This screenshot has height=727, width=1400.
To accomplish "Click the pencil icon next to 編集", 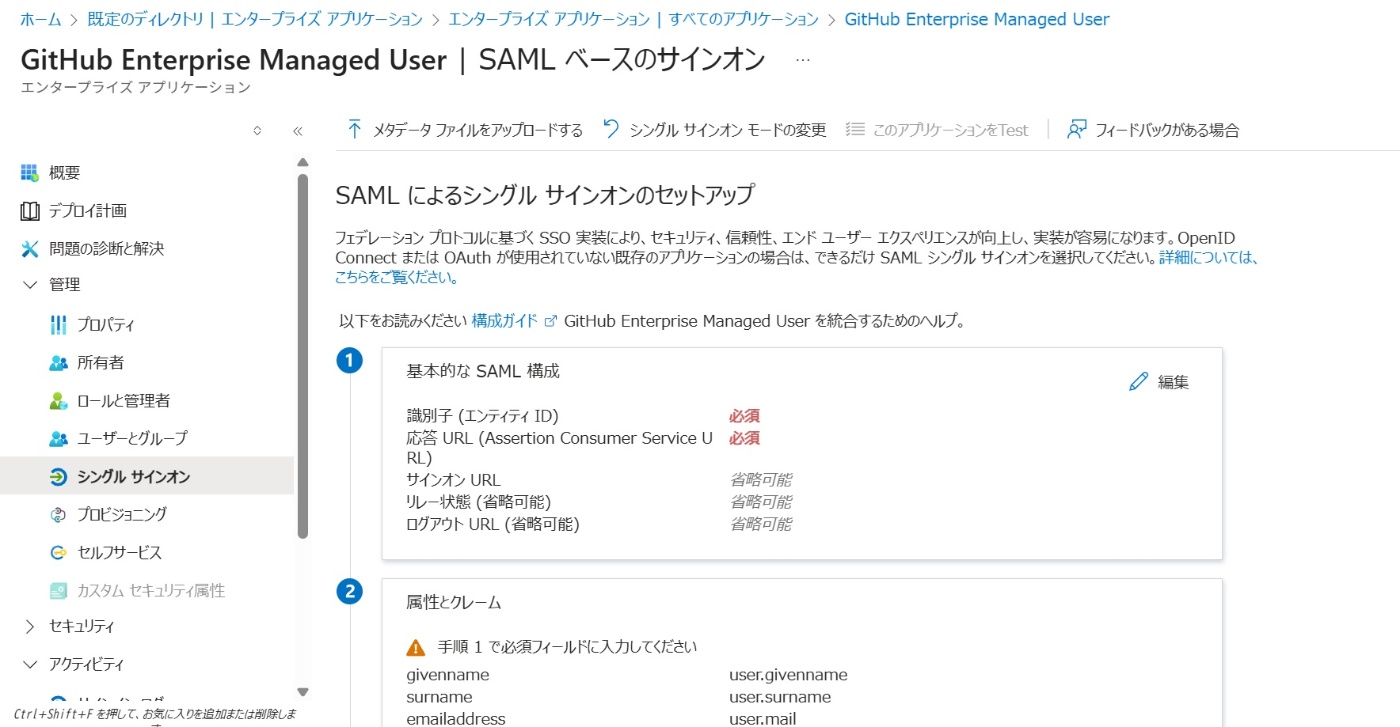I will pyautogui.click(x=1138, y=382).
